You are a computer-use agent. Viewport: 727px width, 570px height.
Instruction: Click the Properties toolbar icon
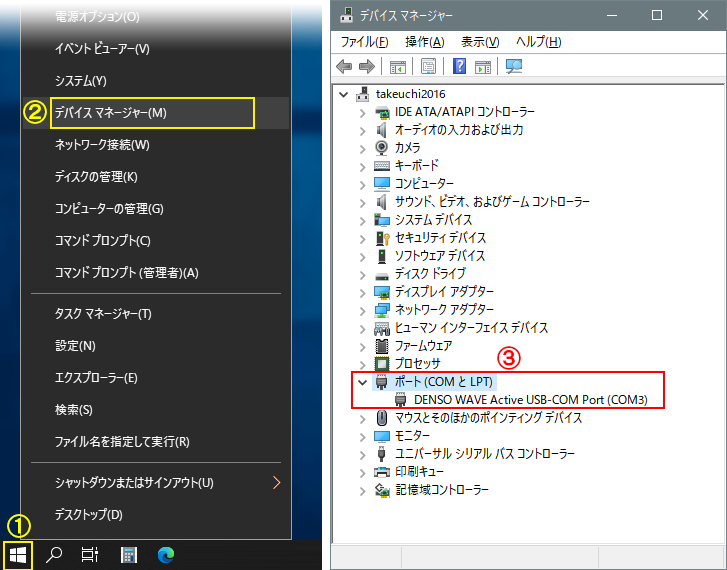pyautogui.click(x=428, y=67)
